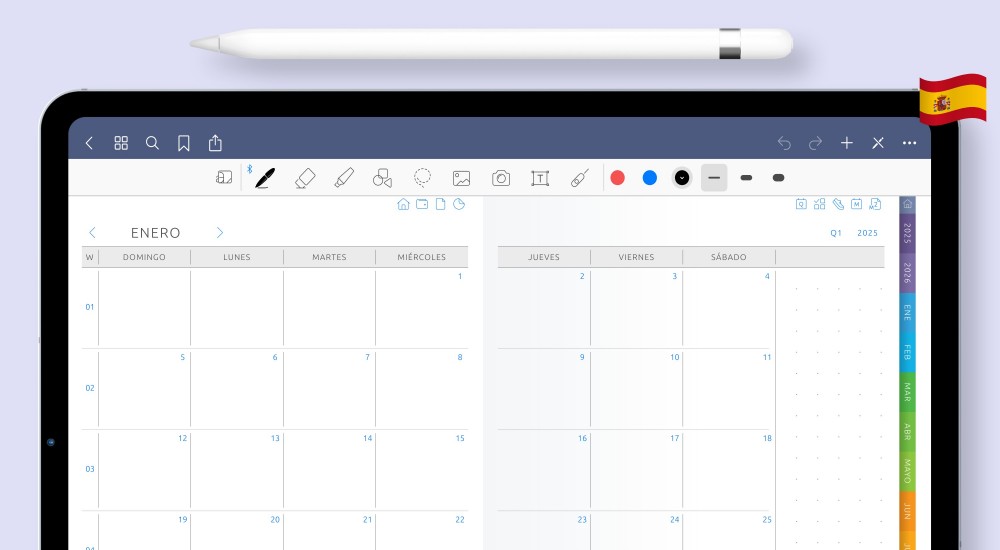This screenshot has width=1000, height=550.
Task: Close the editing toolbar with X icon
Action: (878, 143)
